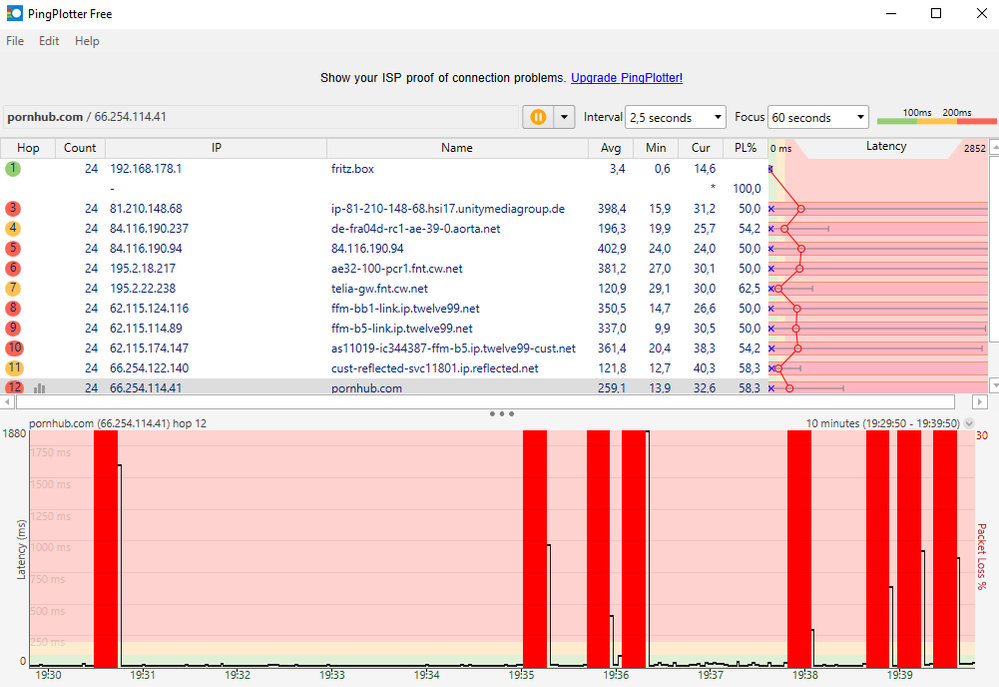Open the dropdown arrow beside the pause button

(x=564, y=117)
